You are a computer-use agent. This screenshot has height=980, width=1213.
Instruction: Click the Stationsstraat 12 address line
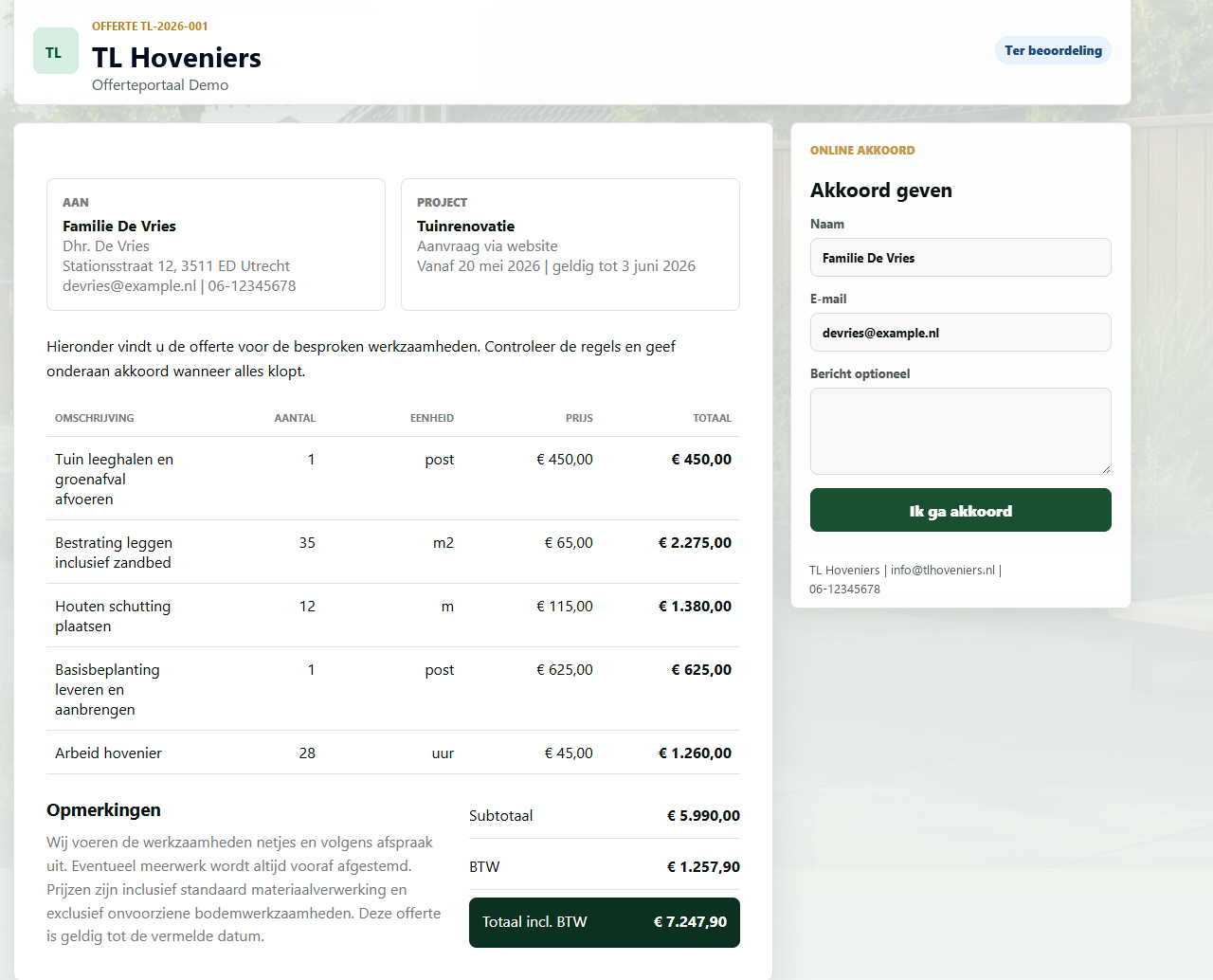pyautogui.click(x=176, y=266)
